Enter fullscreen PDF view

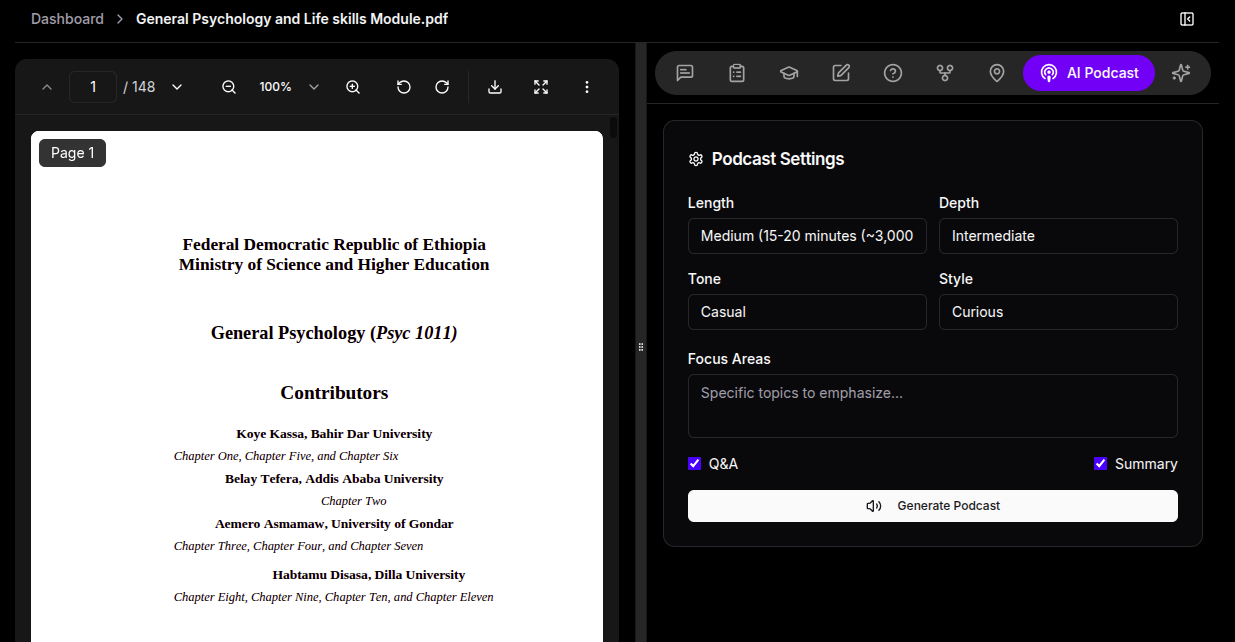coord(541,87)
